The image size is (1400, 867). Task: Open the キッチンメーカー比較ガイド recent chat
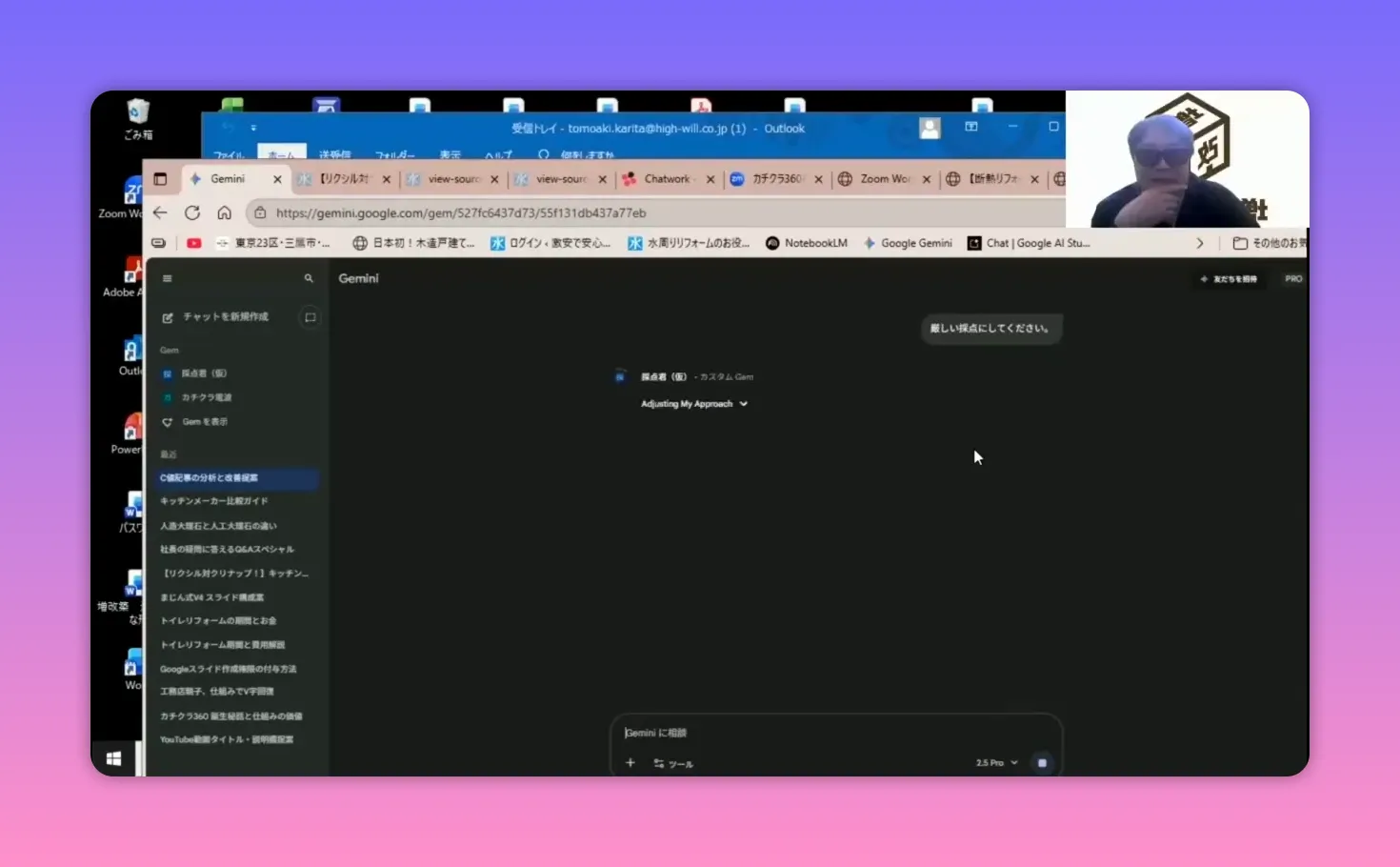pos(214,501)
